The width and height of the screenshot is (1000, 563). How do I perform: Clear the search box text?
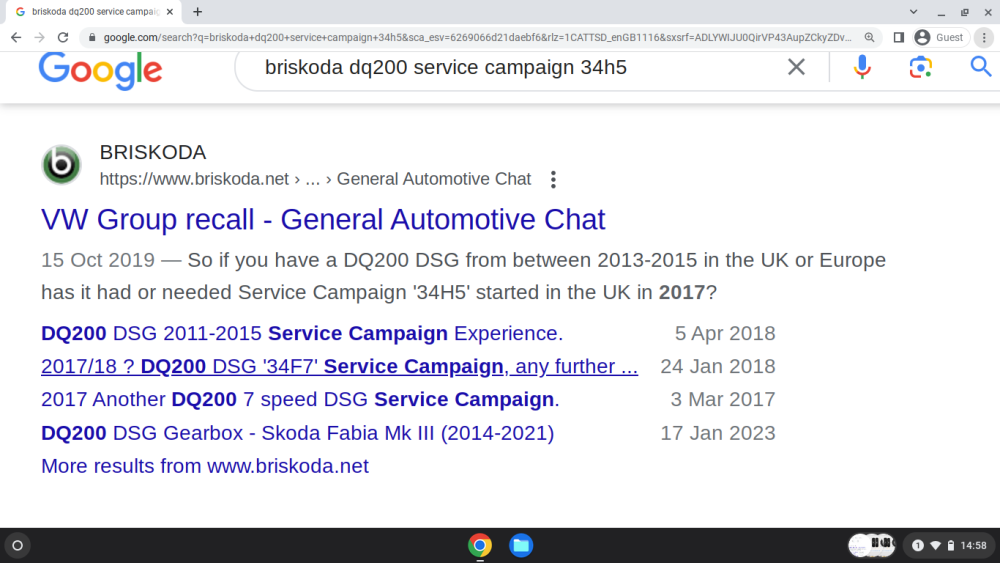tap(796, 67)
